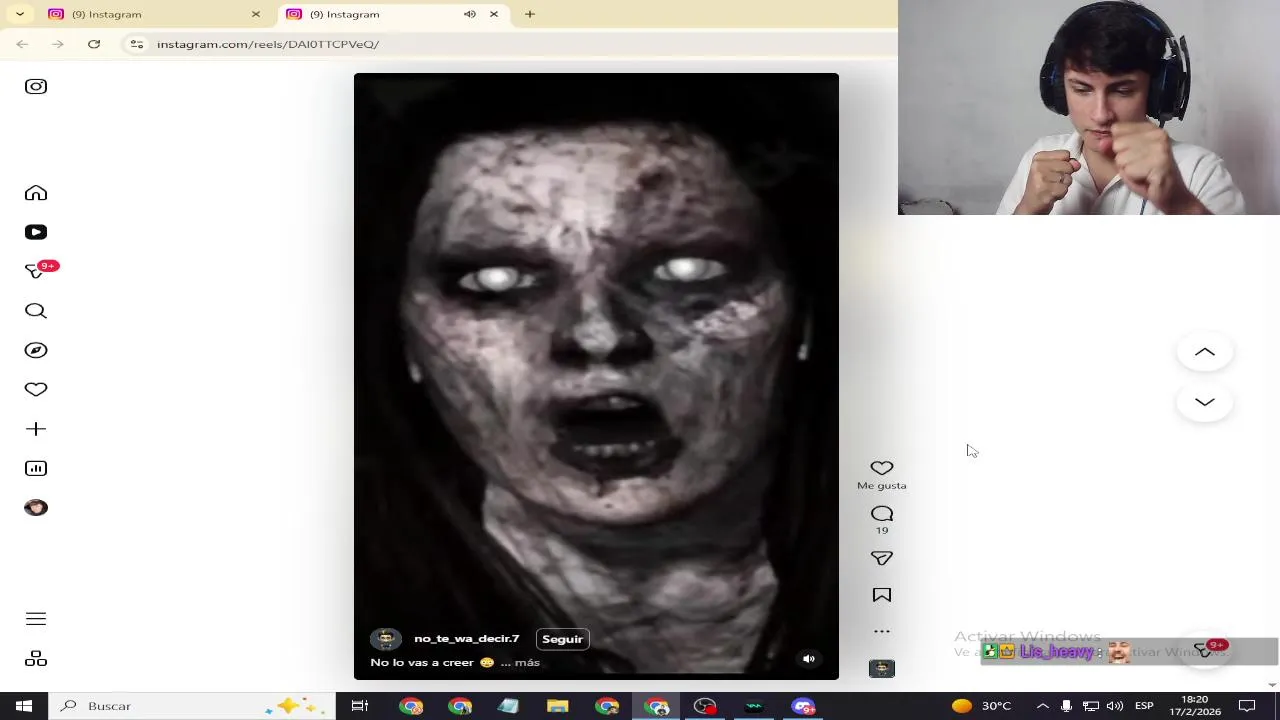Go to previous reel up chevron

[1205, 352]
